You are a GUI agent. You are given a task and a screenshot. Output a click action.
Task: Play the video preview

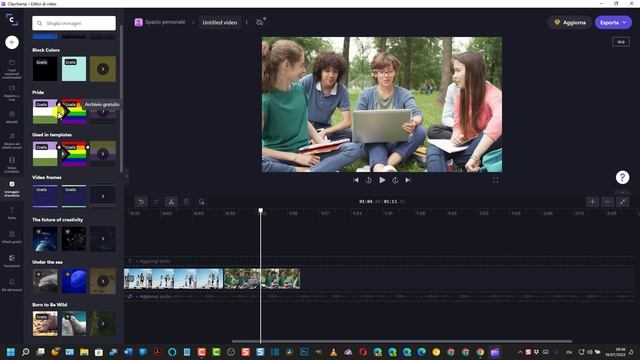click(x=382, y=180)
